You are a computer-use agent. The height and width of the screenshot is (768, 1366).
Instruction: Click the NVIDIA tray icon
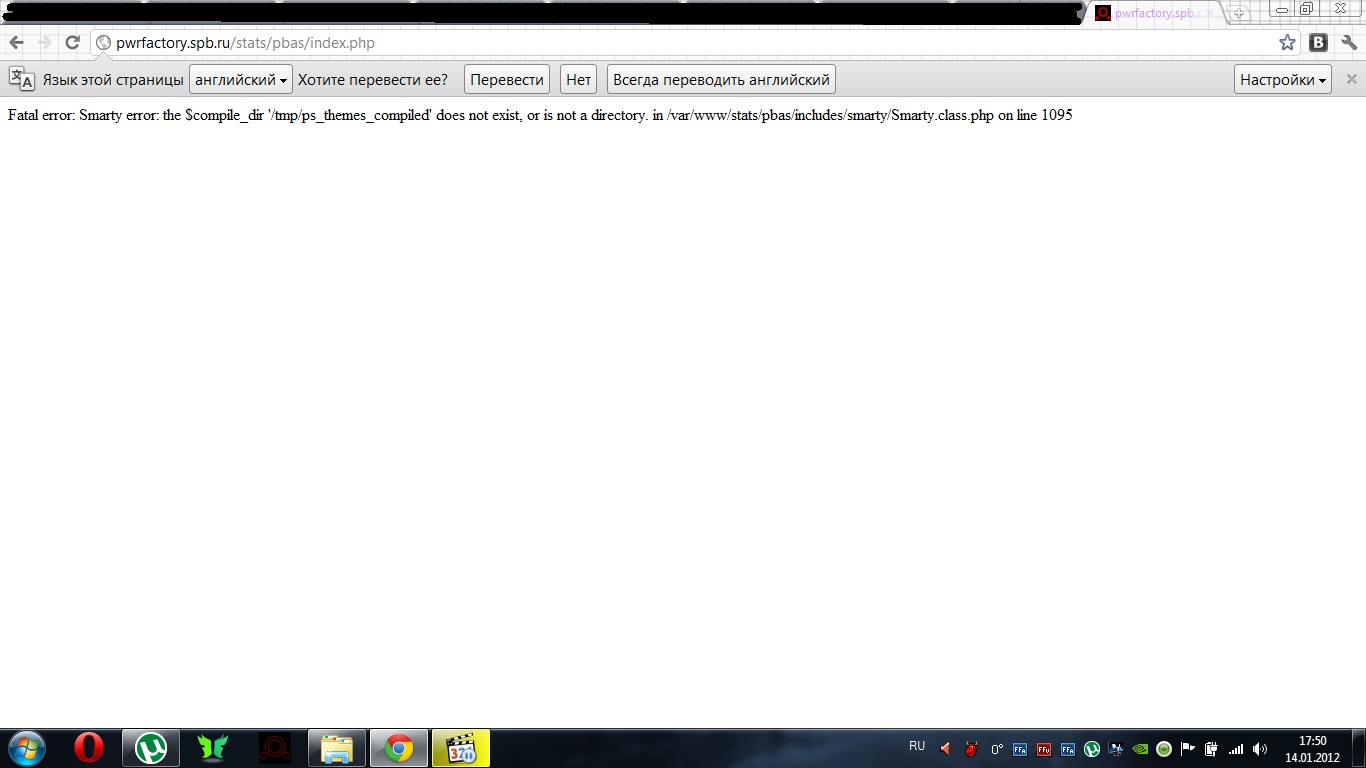[1140, 749]
